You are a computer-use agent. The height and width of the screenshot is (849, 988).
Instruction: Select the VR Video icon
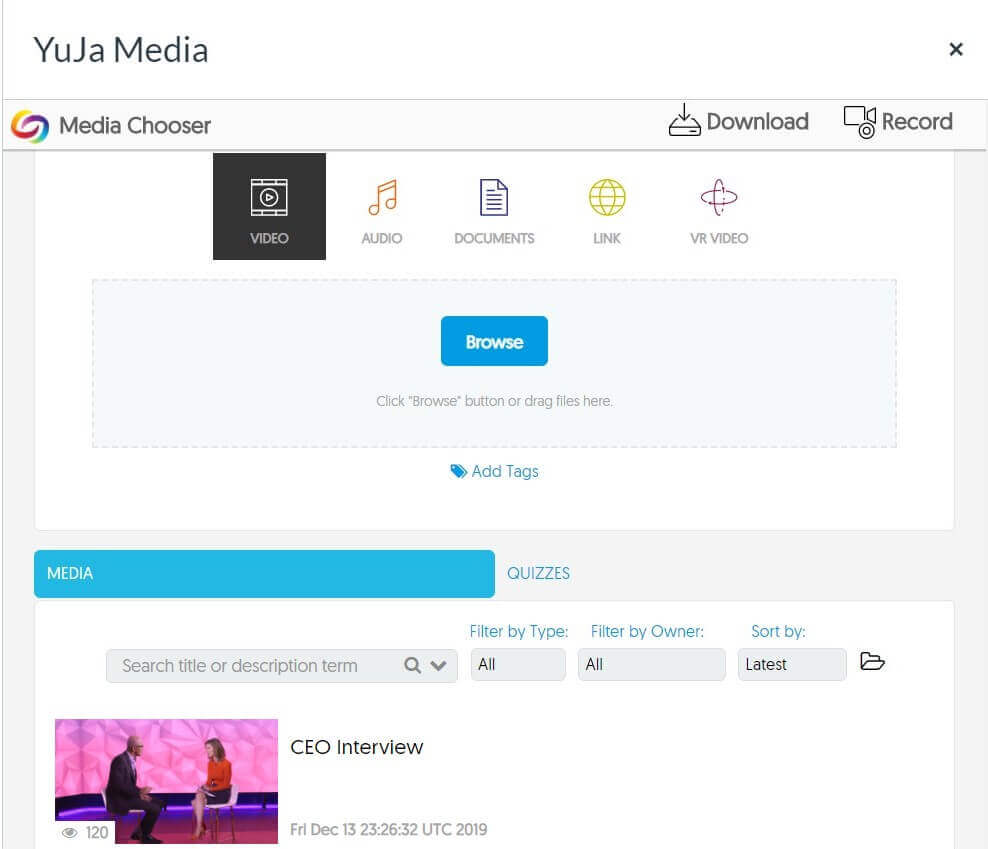[x=719, y=197]
